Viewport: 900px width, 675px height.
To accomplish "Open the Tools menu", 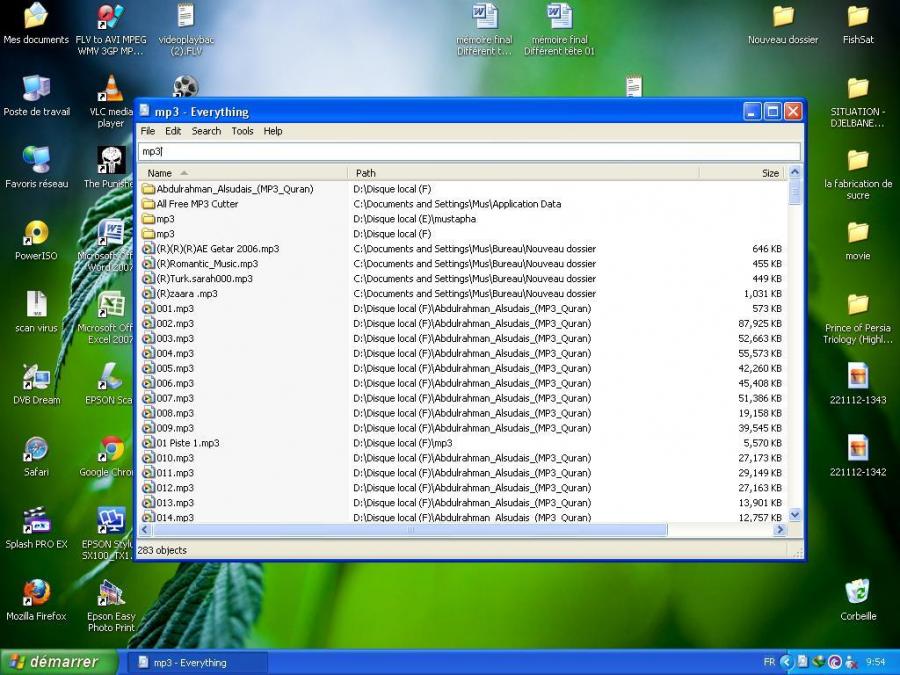I will pyautogui.click(x=242, y=131).
